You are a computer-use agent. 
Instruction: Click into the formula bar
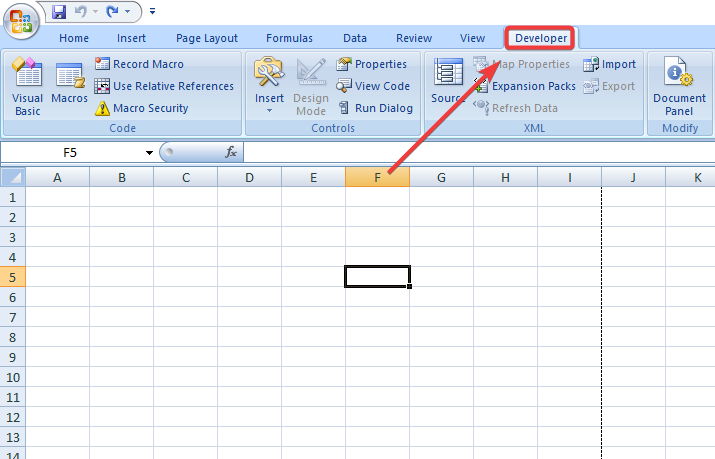click(x=479, y=152)
